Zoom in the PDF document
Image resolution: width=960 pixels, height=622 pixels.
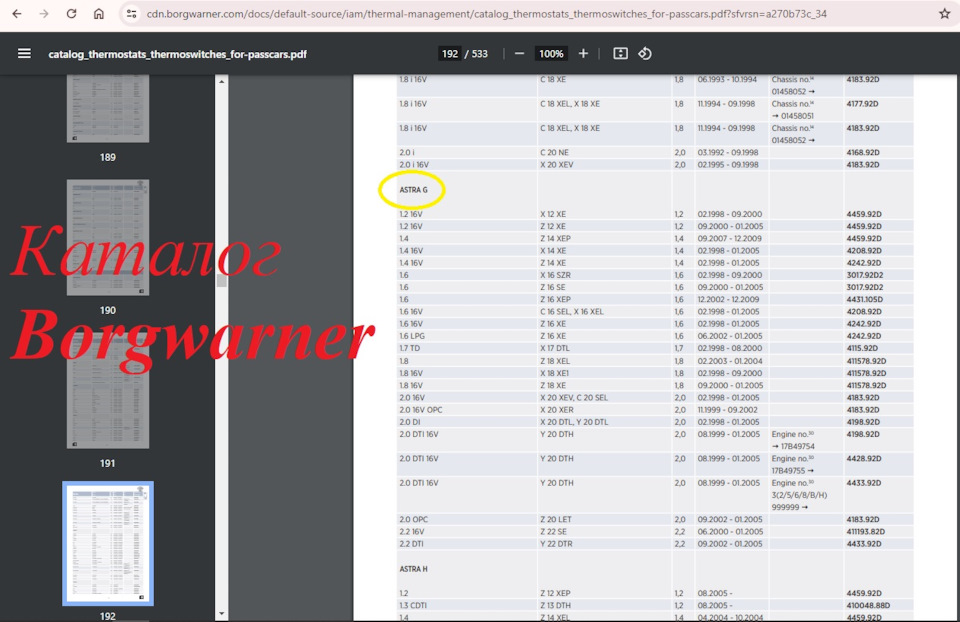click(583, 54)
